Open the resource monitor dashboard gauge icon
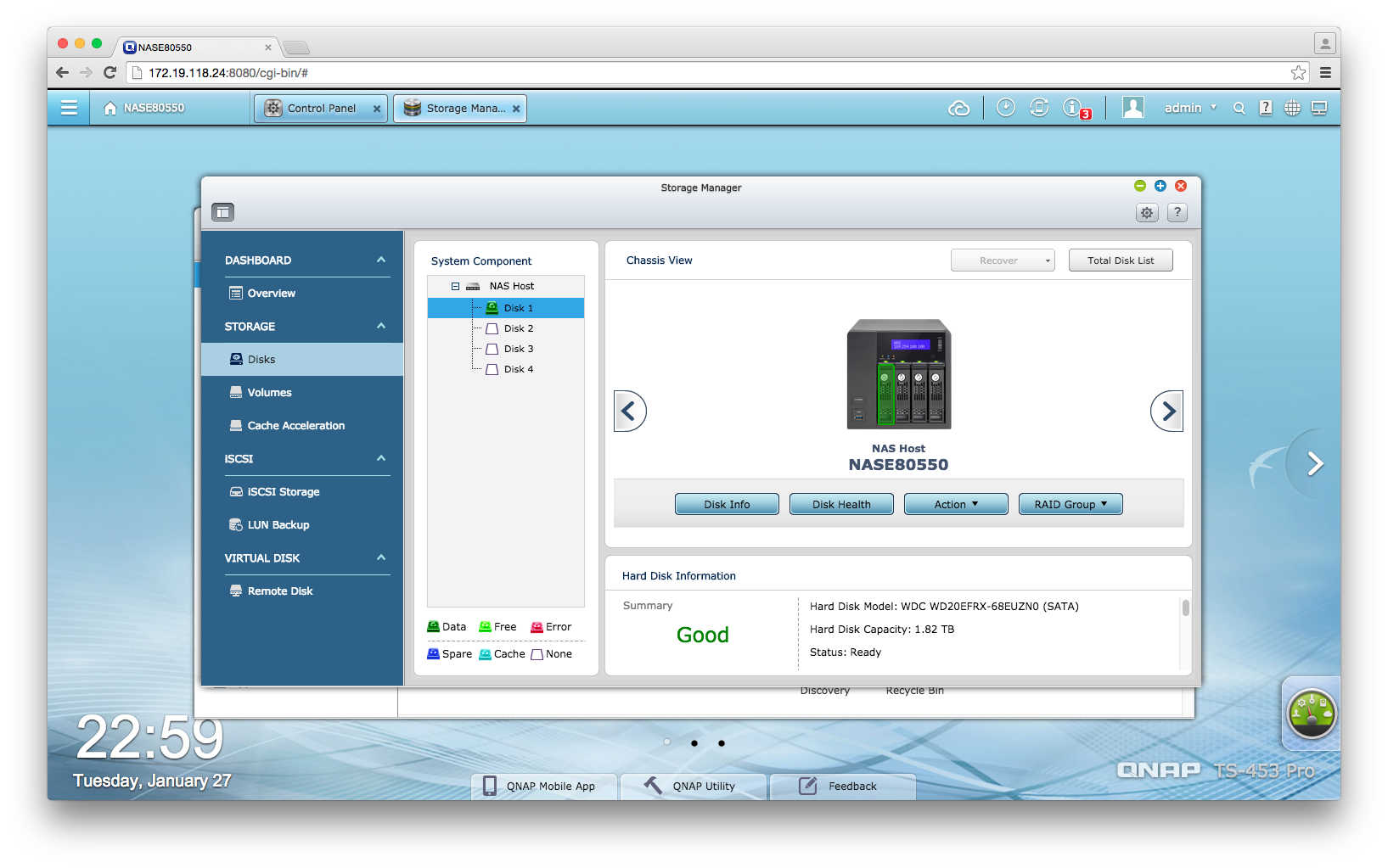The width and height of the screenshot is (1388, 868). (x=1312, y=713)
